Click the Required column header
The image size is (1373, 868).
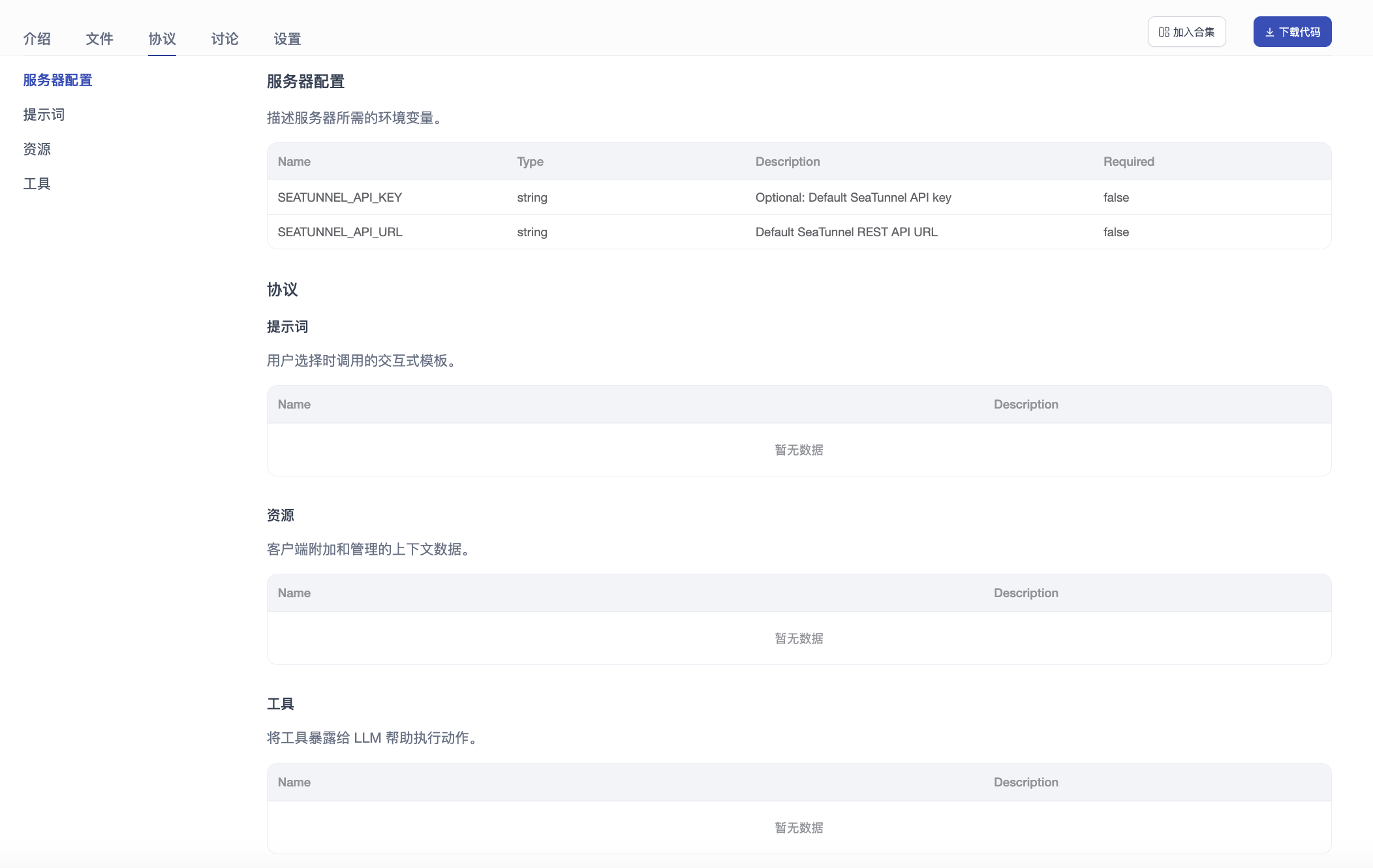point(1128,162)
